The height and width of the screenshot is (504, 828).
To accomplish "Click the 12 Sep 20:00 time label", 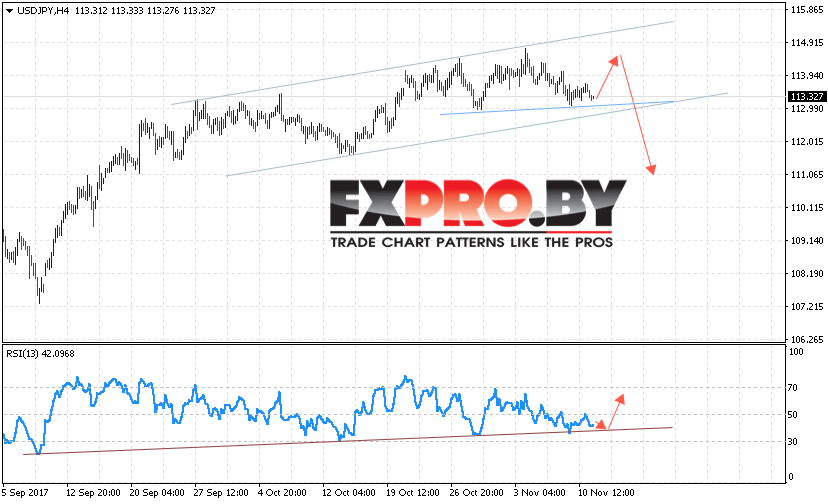I will click(x=93, y=493).
